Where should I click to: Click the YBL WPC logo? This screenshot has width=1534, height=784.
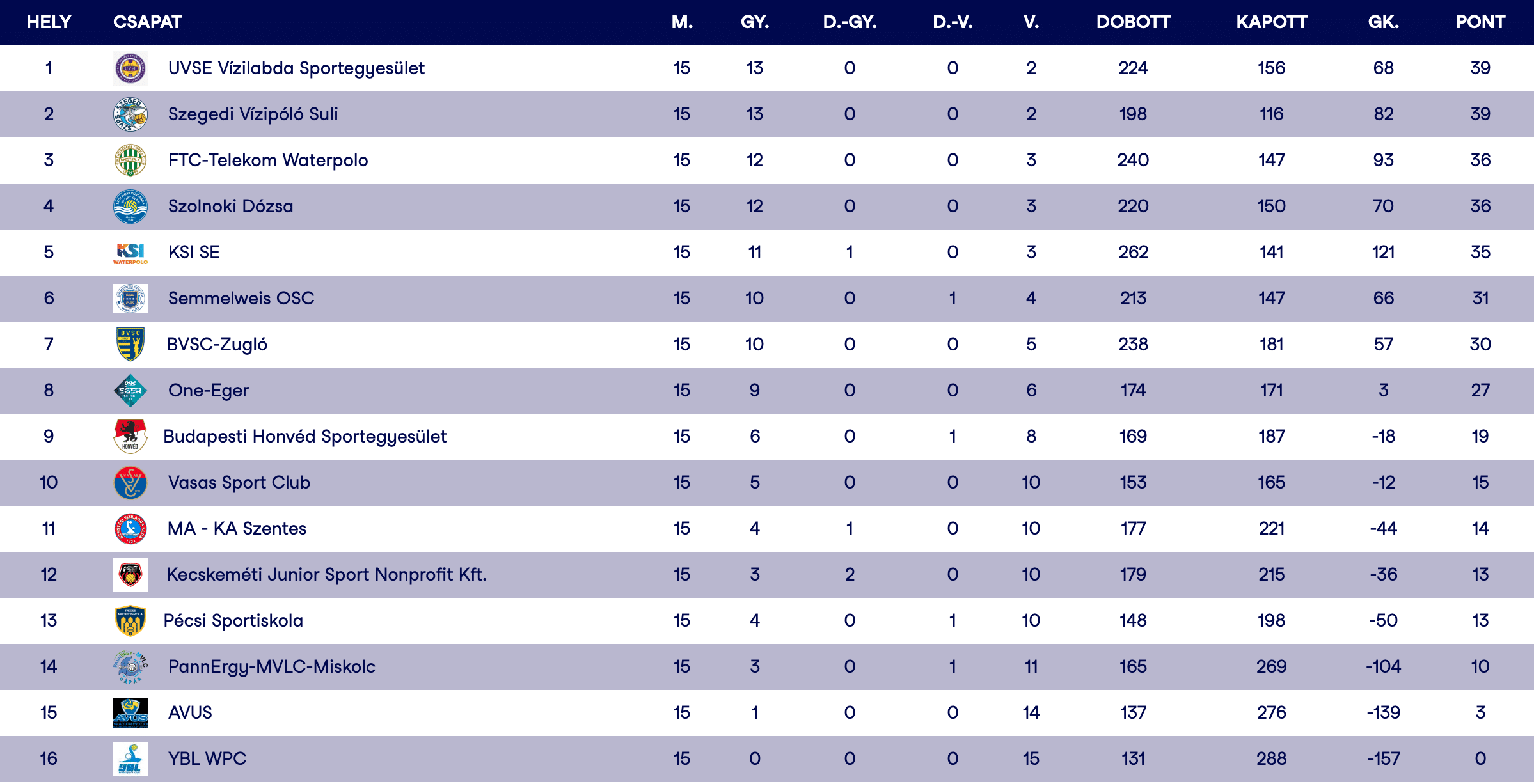(x=130, y=759)
